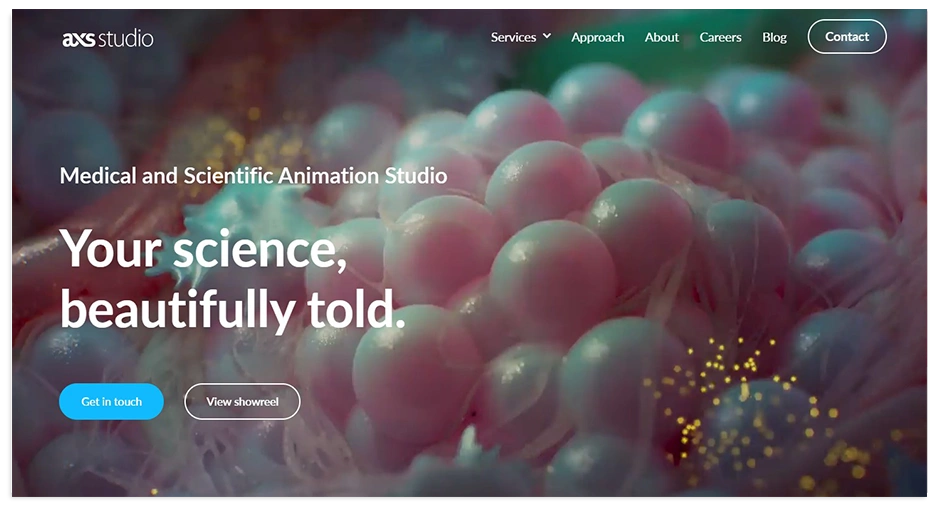The width and height of the screenshot is (940, 514).
Task: Click the bold 'axs' part of logo
Action: (78, 39)
